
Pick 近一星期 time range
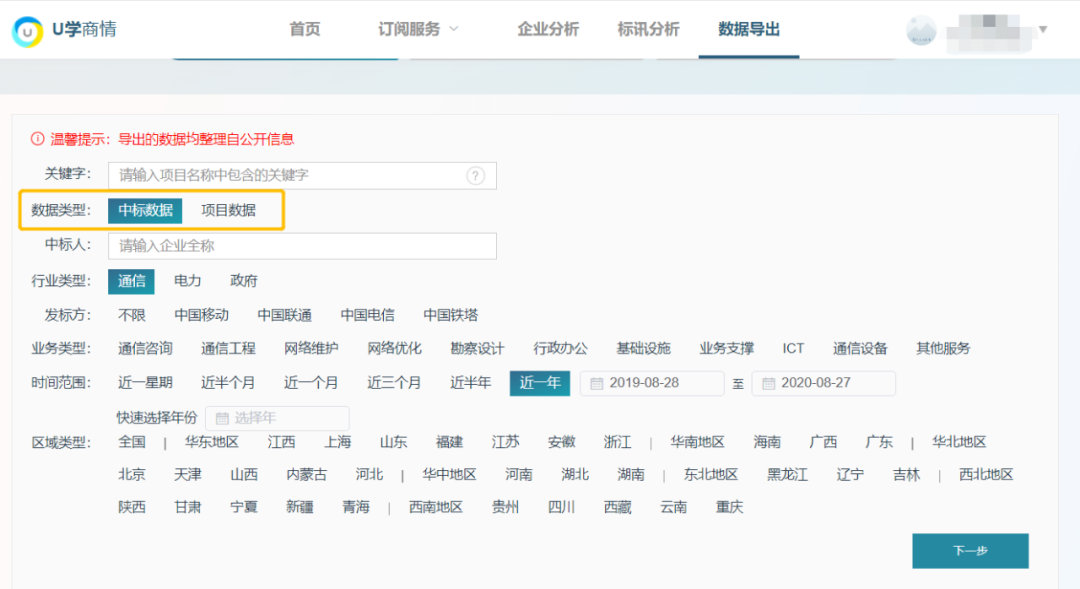click(145, 383)
